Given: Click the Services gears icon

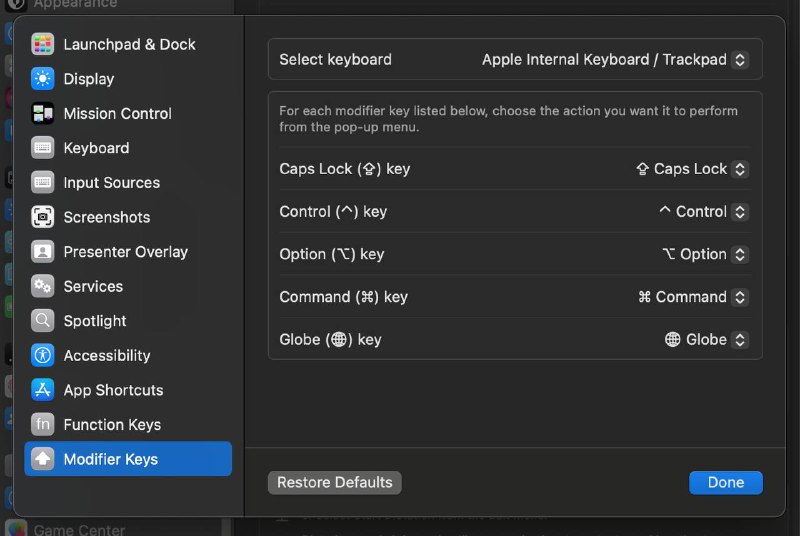Looking at the screenshot, I should pyautogui.click(x=42, y=286).
